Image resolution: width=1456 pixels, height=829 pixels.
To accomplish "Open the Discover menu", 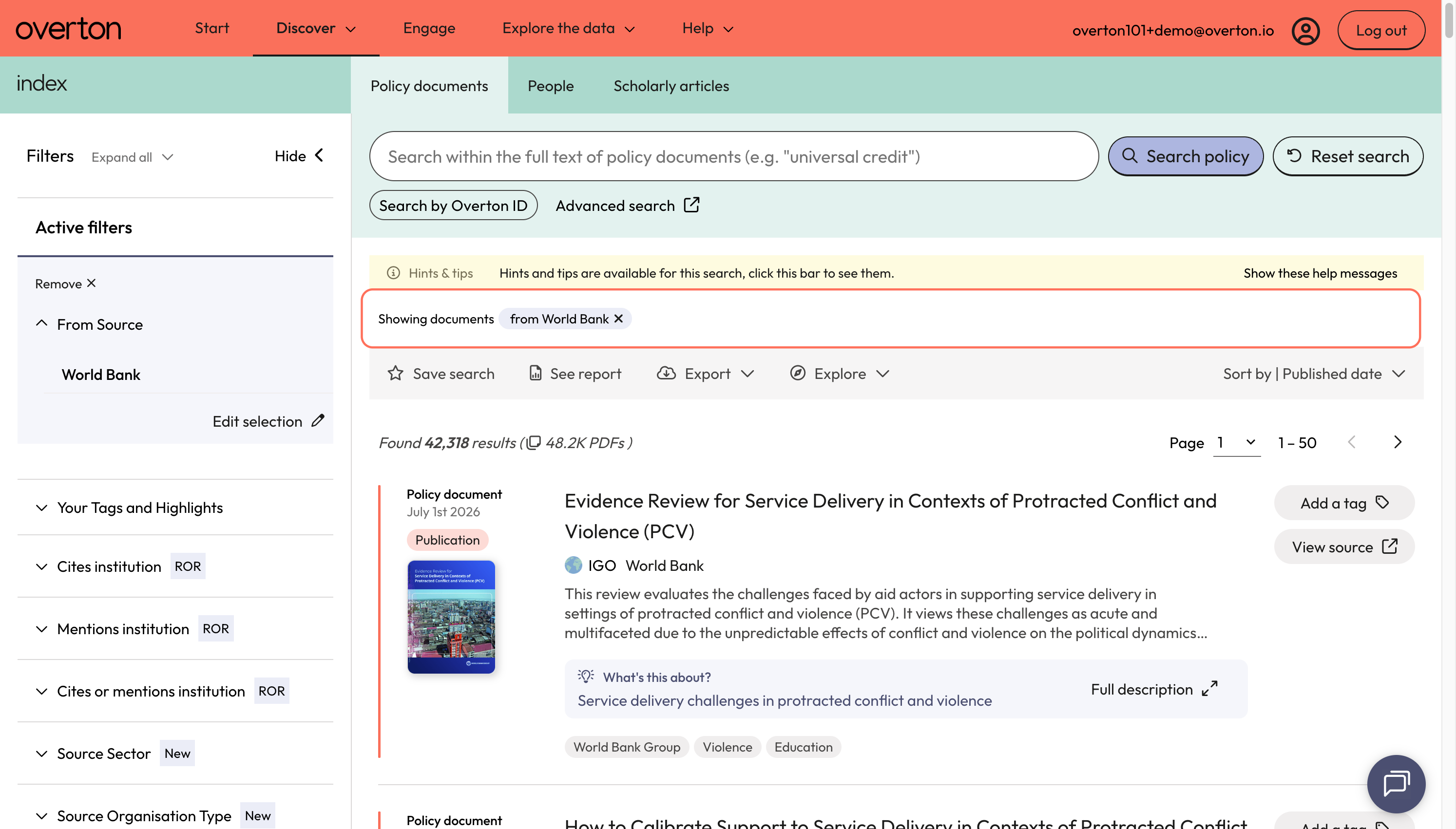I will click(315, 28).
